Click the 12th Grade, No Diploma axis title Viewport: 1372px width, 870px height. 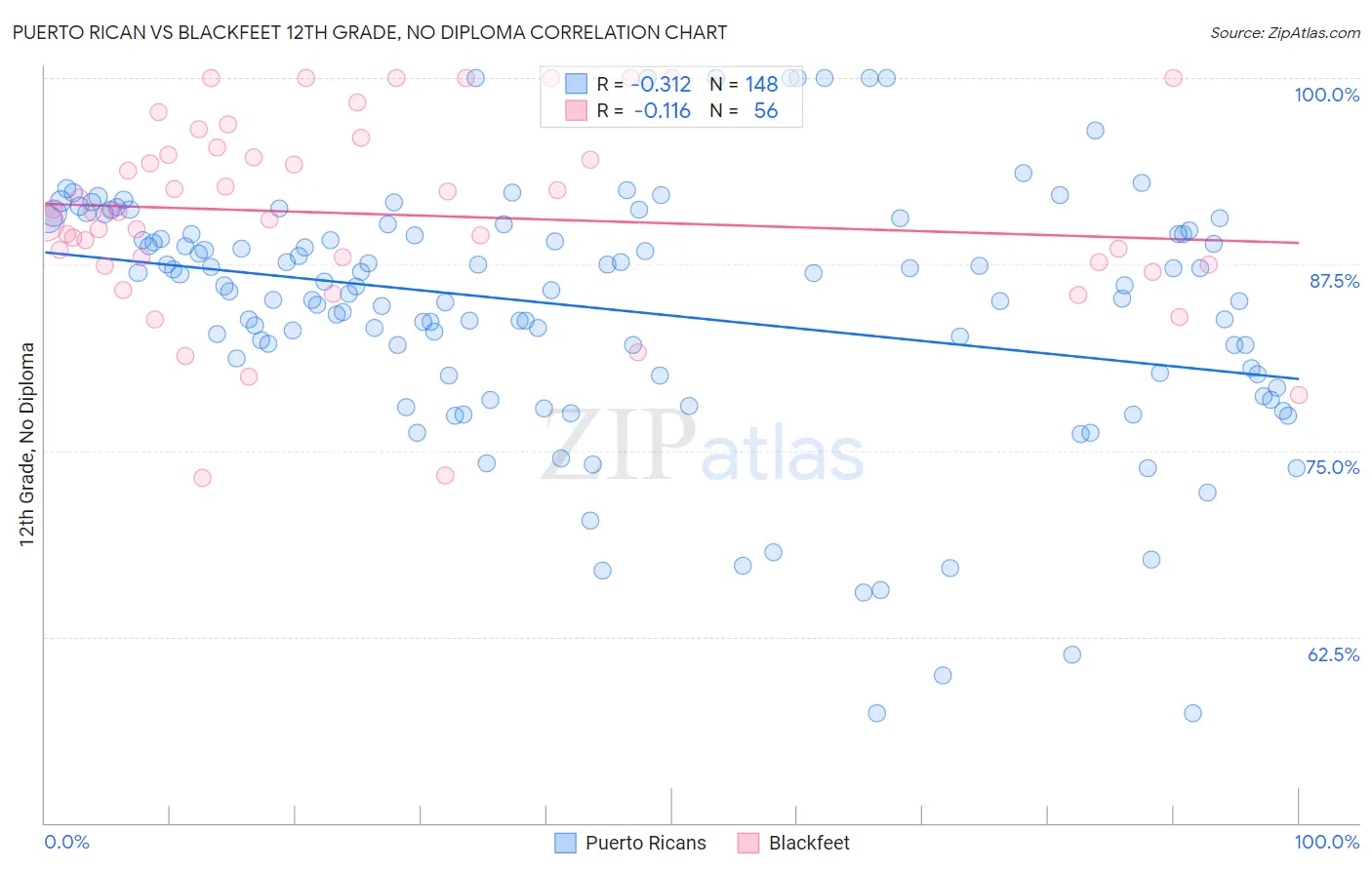coord(27,444)
